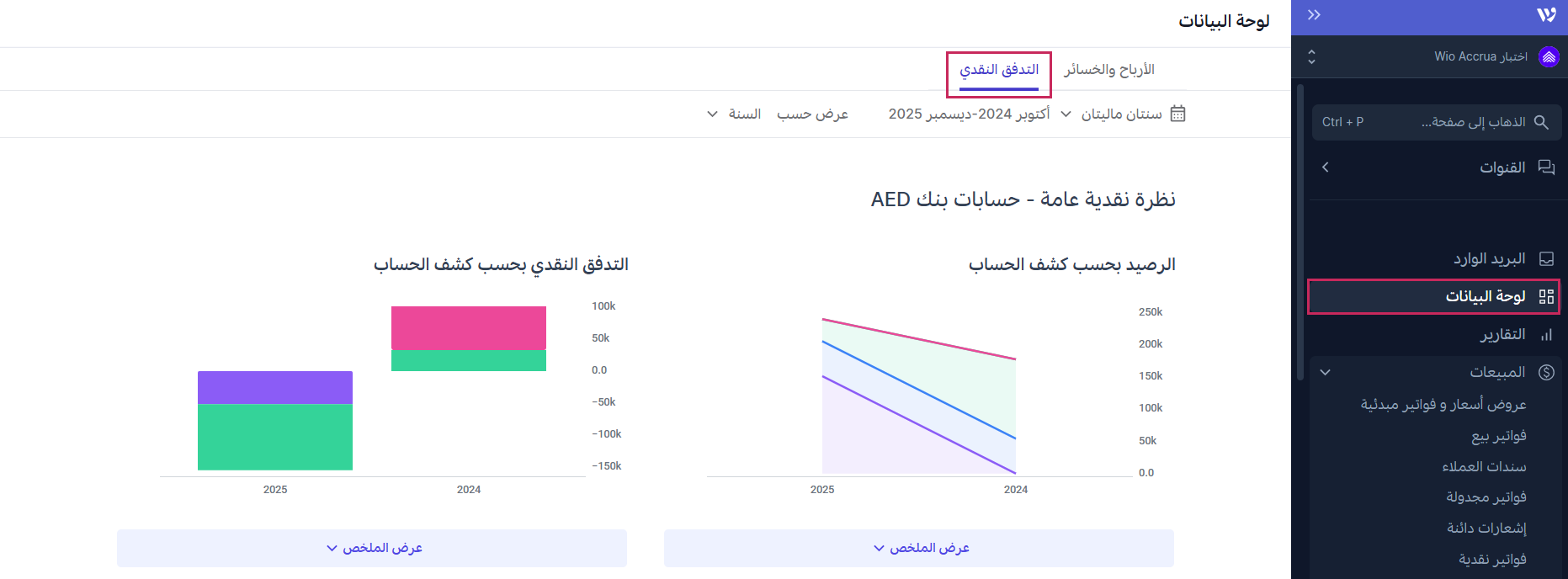Image resolution: width=1568 pixels, height=579 pixels.
Task: Click the calendar icon beside سنتان ماليتان
Action: 1177,114
